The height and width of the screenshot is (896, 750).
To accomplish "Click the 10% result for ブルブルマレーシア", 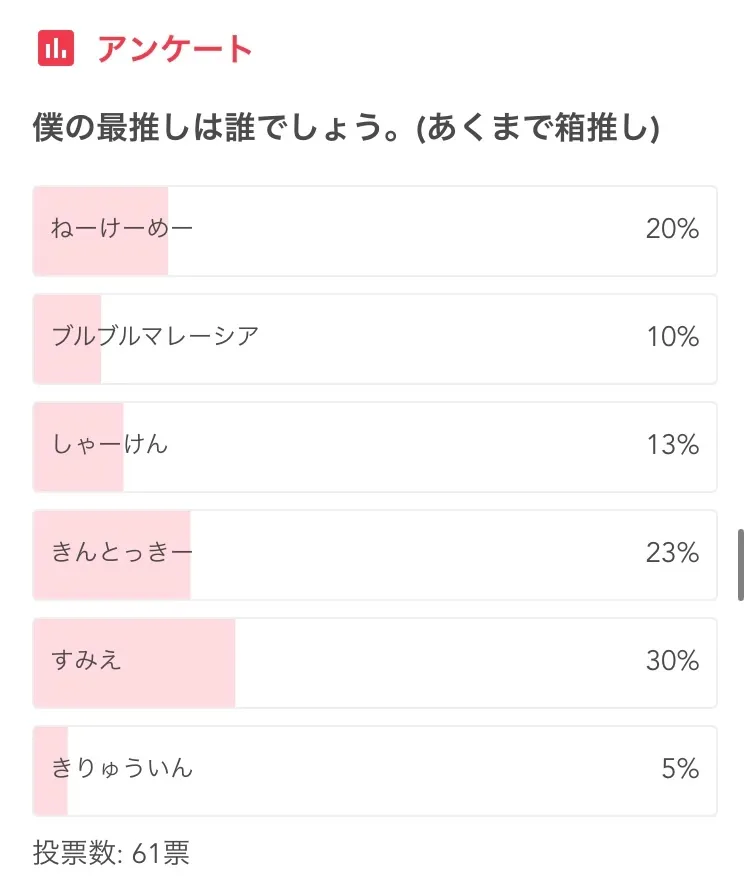I will pyautogui.click(x=672, y=337).
